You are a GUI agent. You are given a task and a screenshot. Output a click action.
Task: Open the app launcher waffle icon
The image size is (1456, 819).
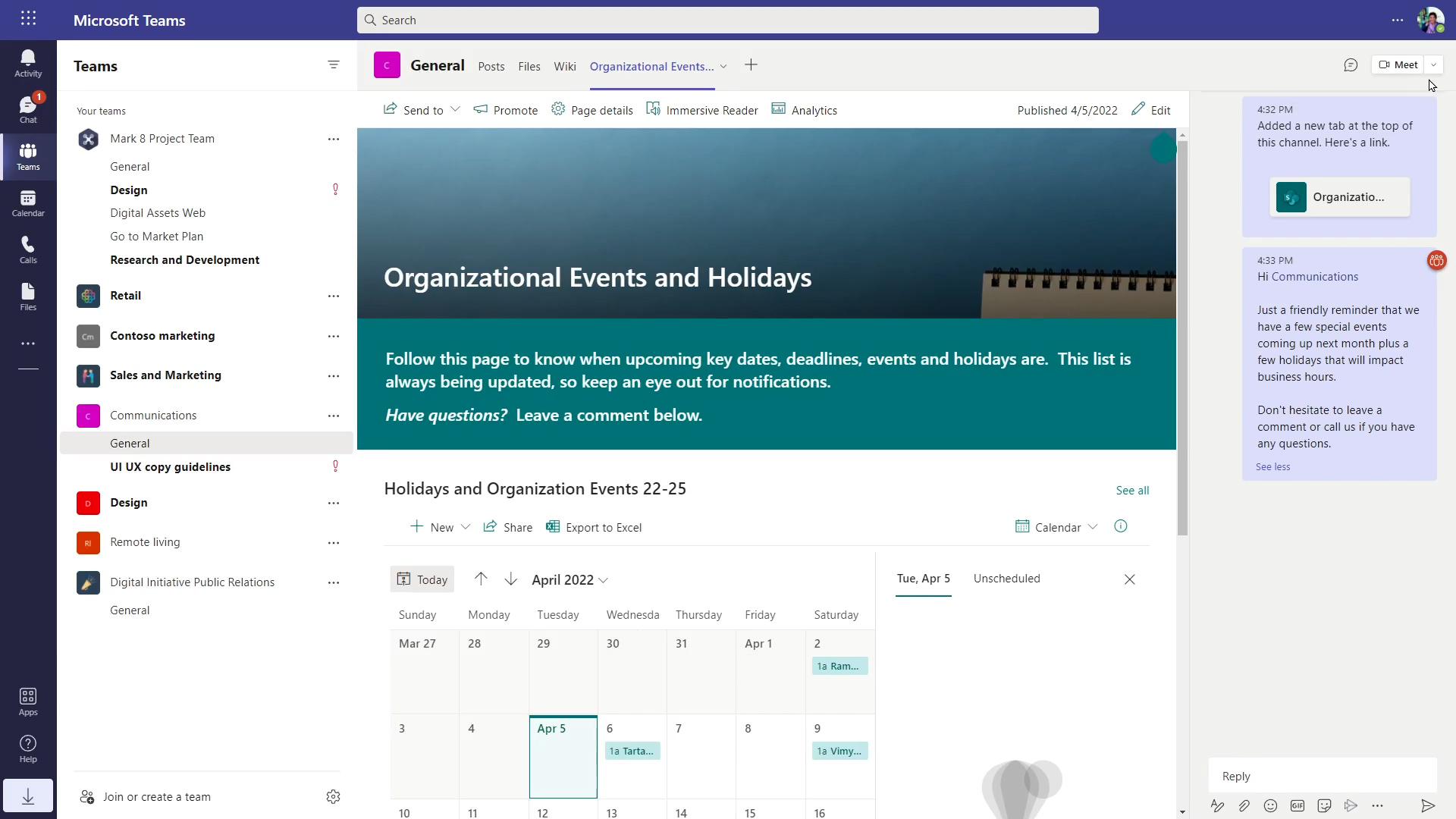click(x=28, y=19)
